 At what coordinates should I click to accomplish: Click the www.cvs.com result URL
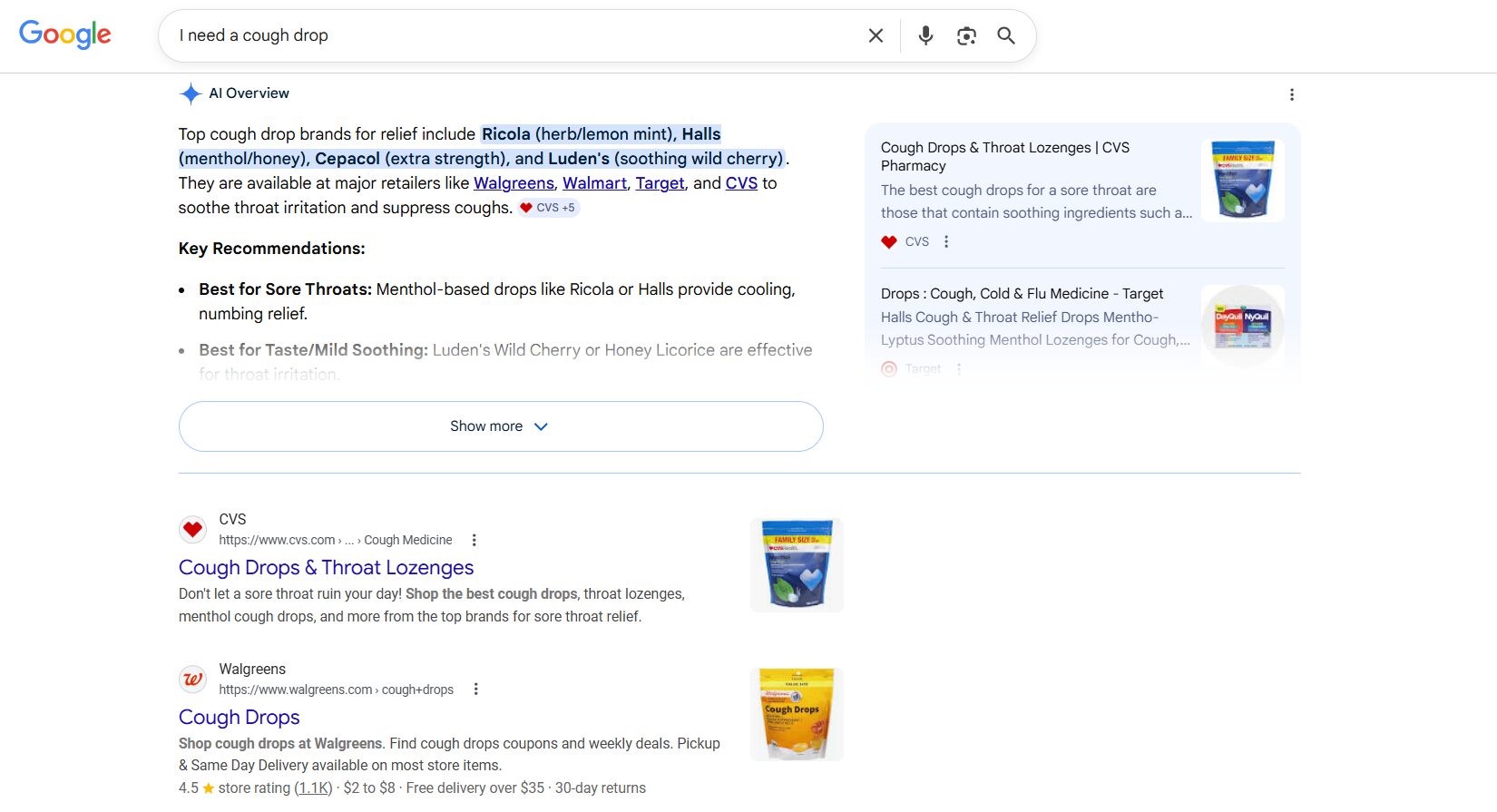click(335, 540)
